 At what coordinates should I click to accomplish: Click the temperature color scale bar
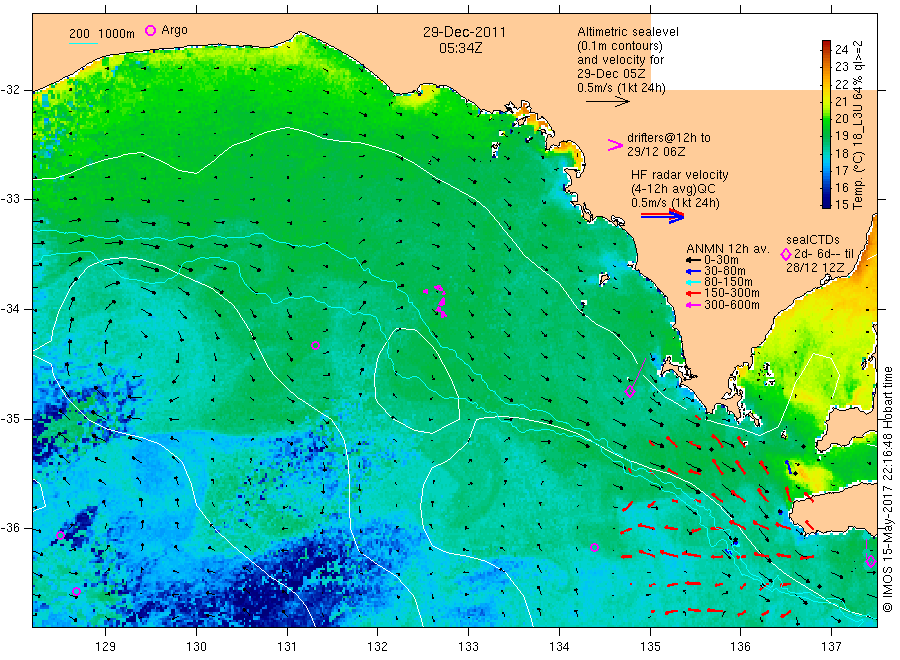pos(827,124)
